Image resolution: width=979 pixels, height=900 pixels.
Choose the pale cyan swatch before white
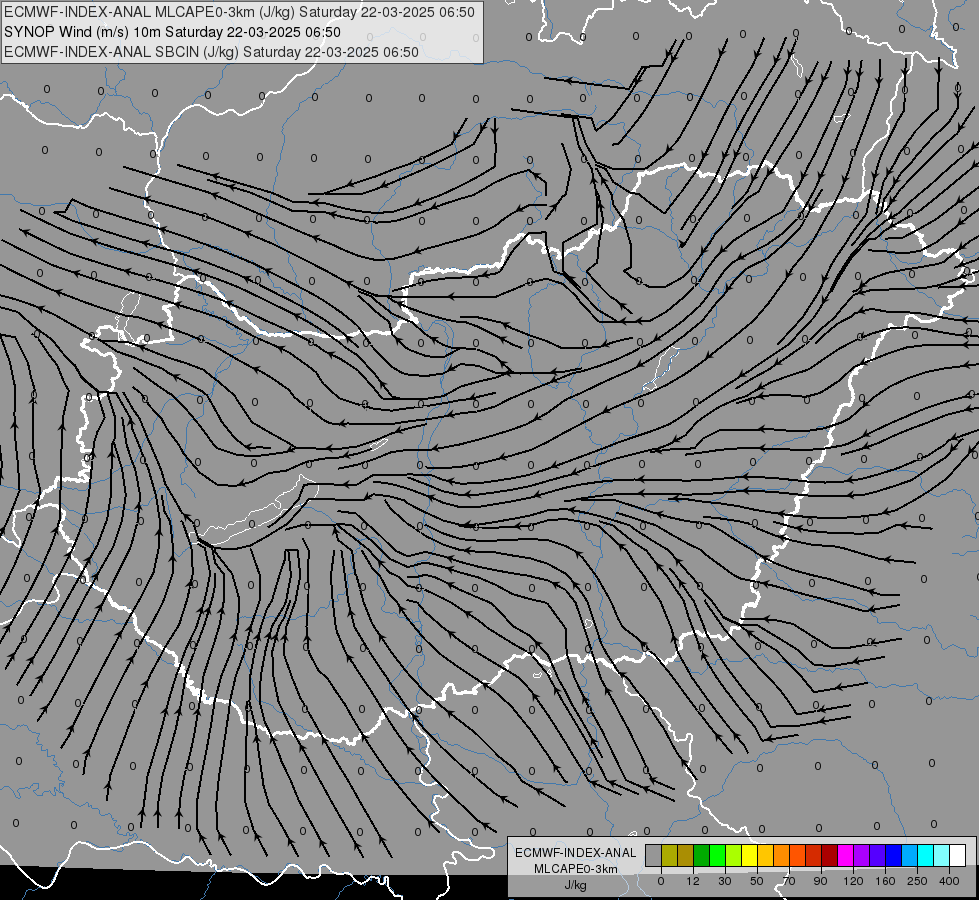(x=942, y=855)
